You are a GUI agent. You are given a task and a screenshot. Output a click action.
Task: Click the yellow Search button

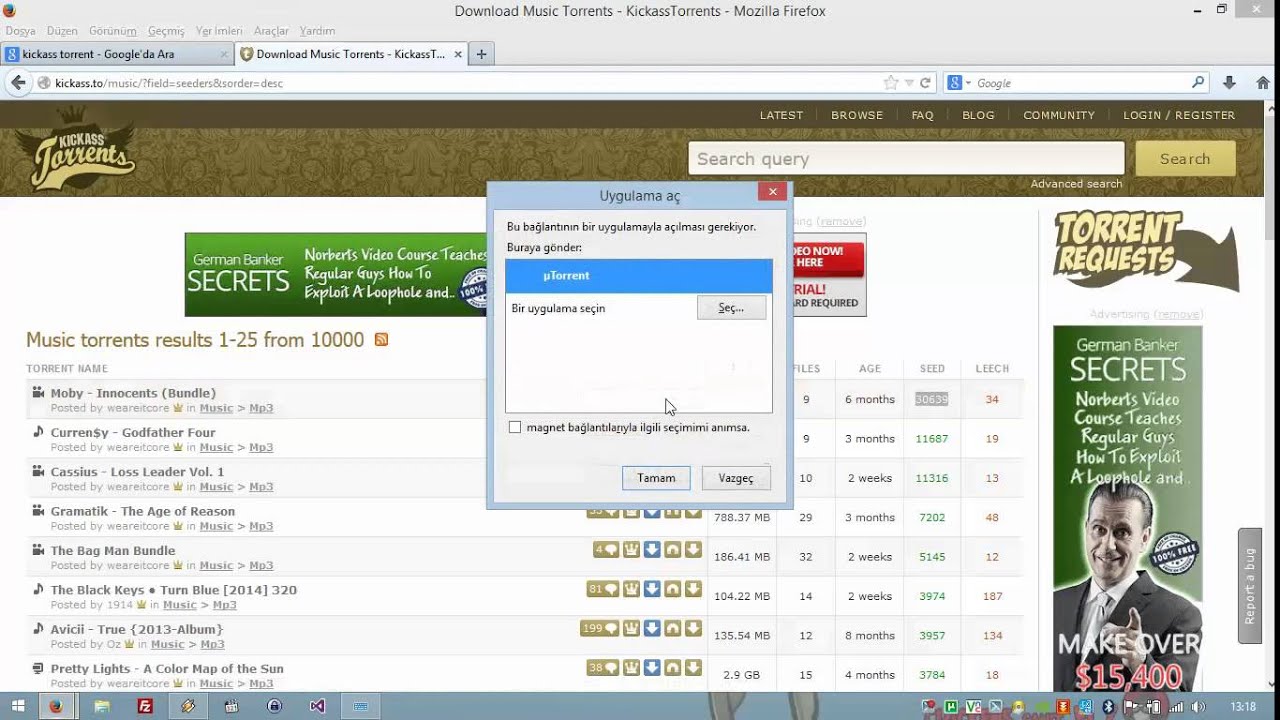(1185, 158)
